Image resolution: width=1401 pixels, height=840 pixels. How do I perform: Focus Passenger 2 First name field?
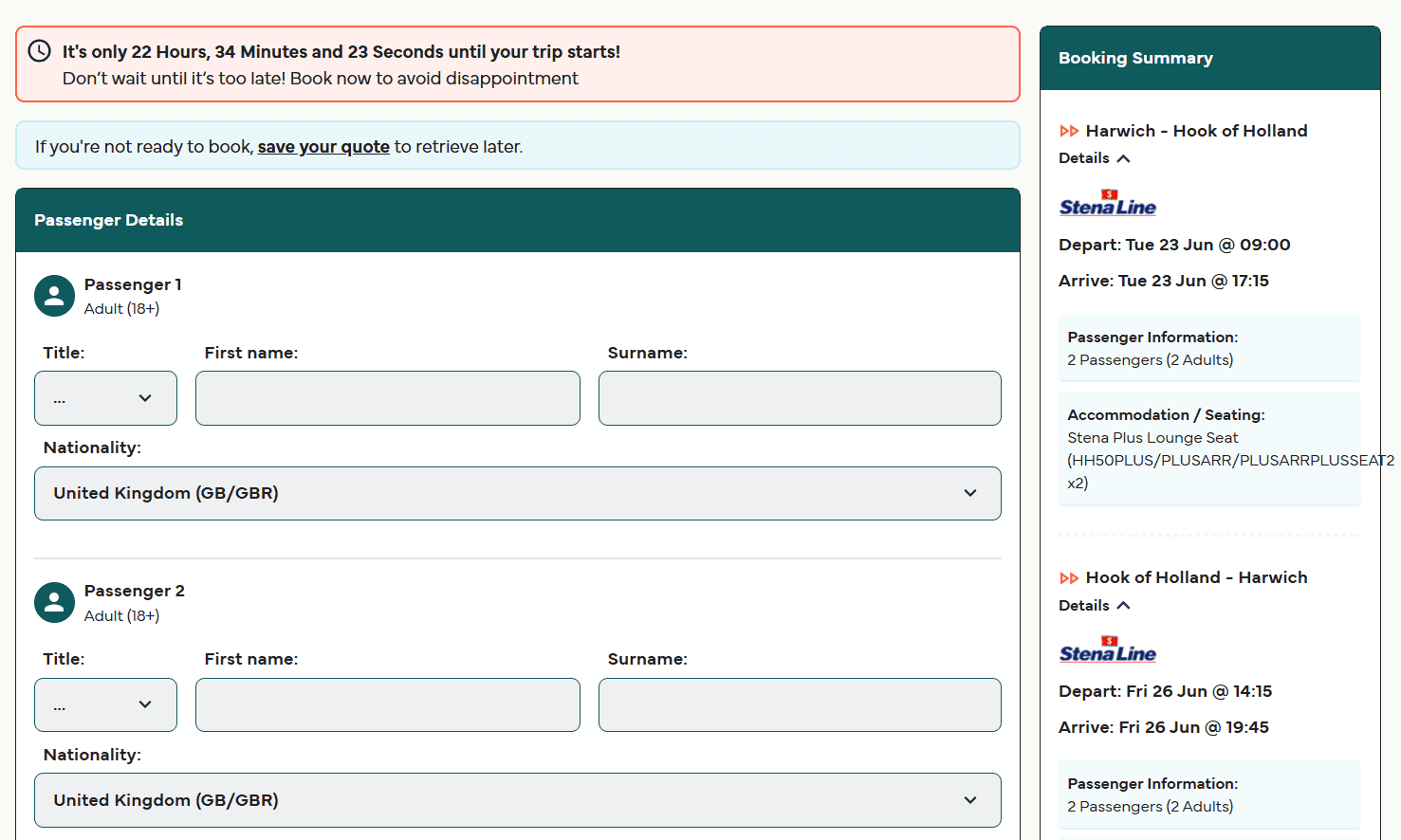[x=388, y=704]
